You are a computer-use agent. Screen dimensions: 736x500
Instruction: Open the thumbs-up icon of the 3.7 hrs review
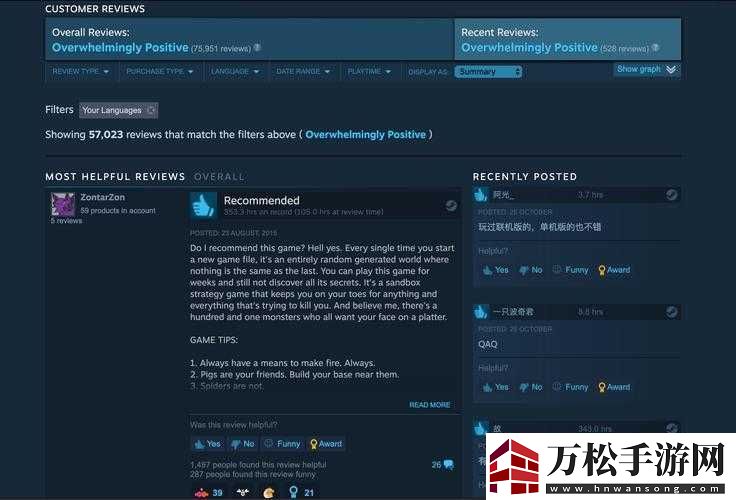(481, 194)
